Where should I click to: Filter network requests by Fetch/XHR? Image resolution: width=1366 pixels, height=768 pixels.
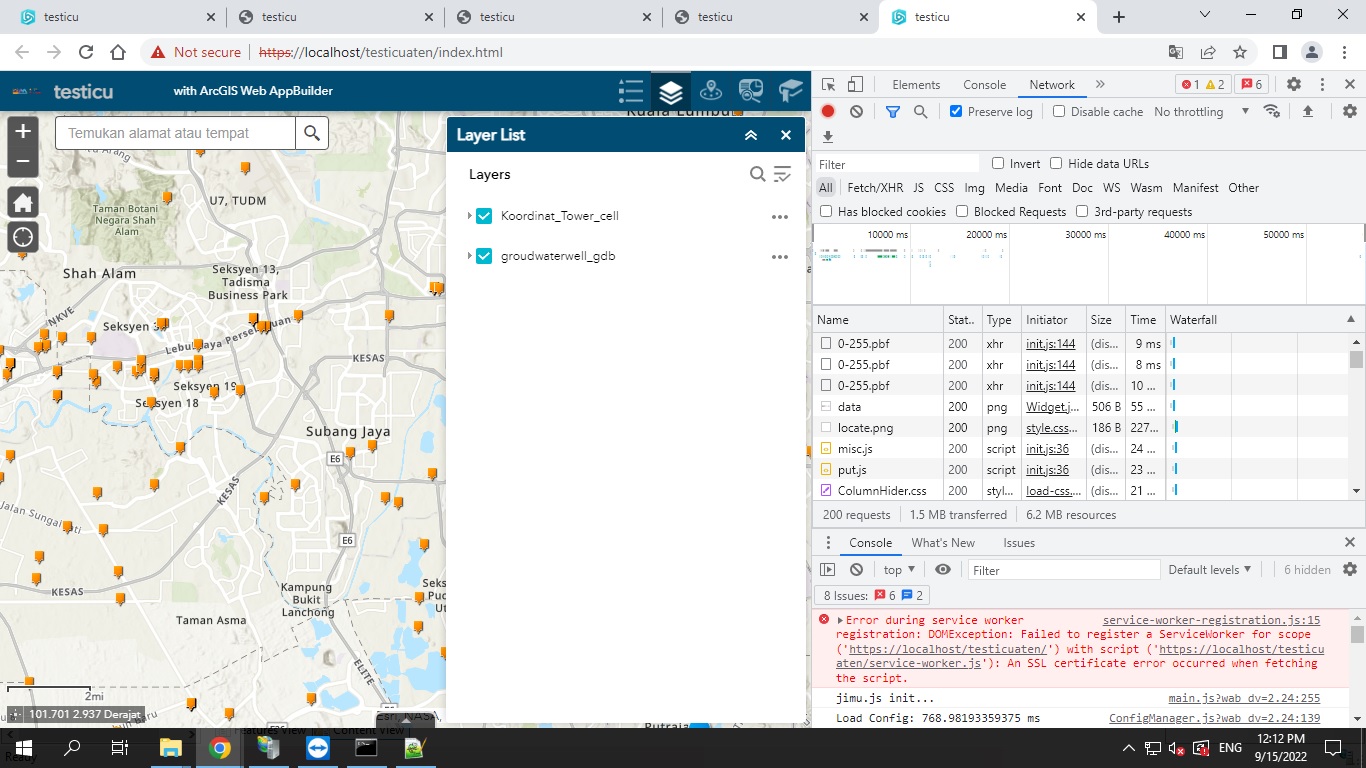coord(875,188)
